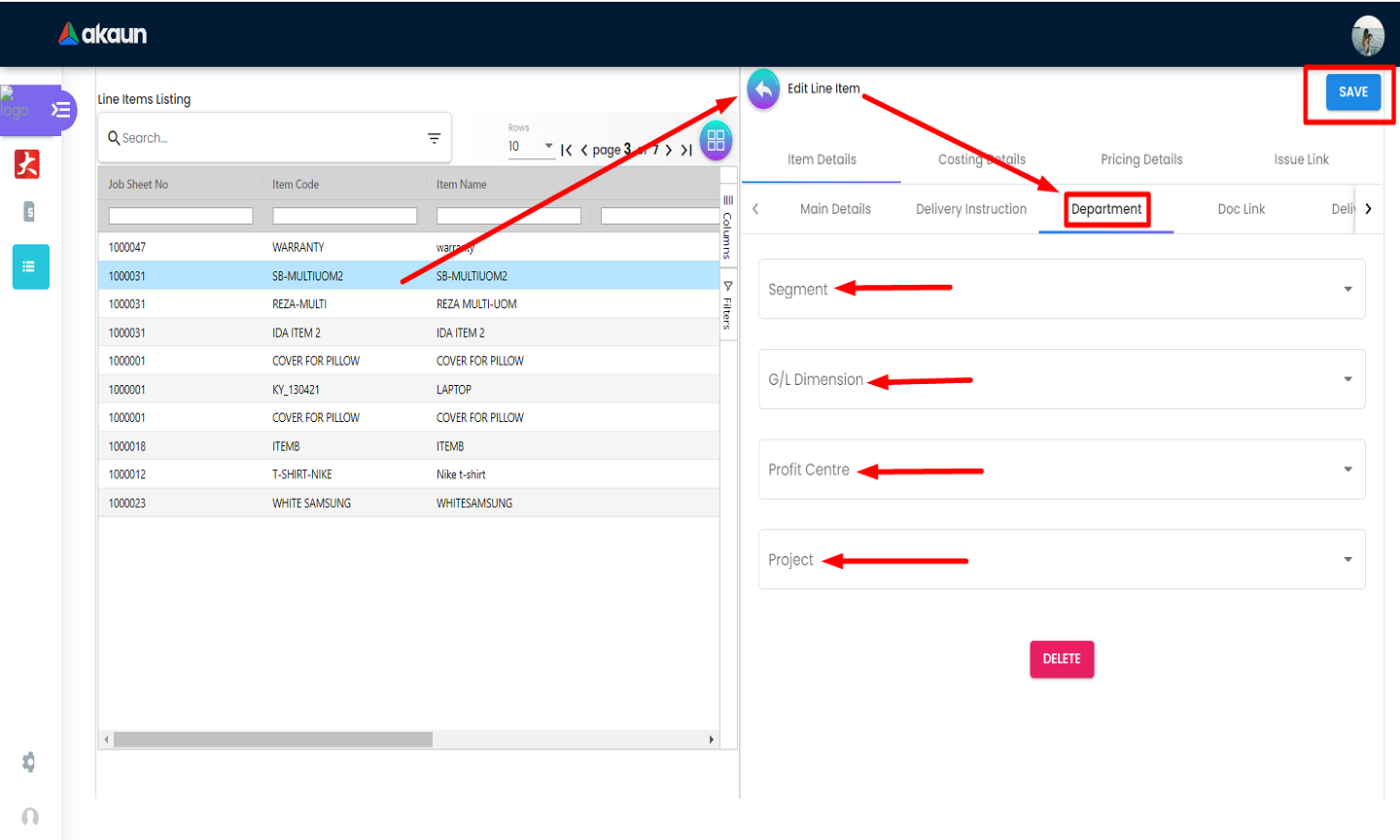
Task: Go to the last page of listing
Action: pos(686,150)
